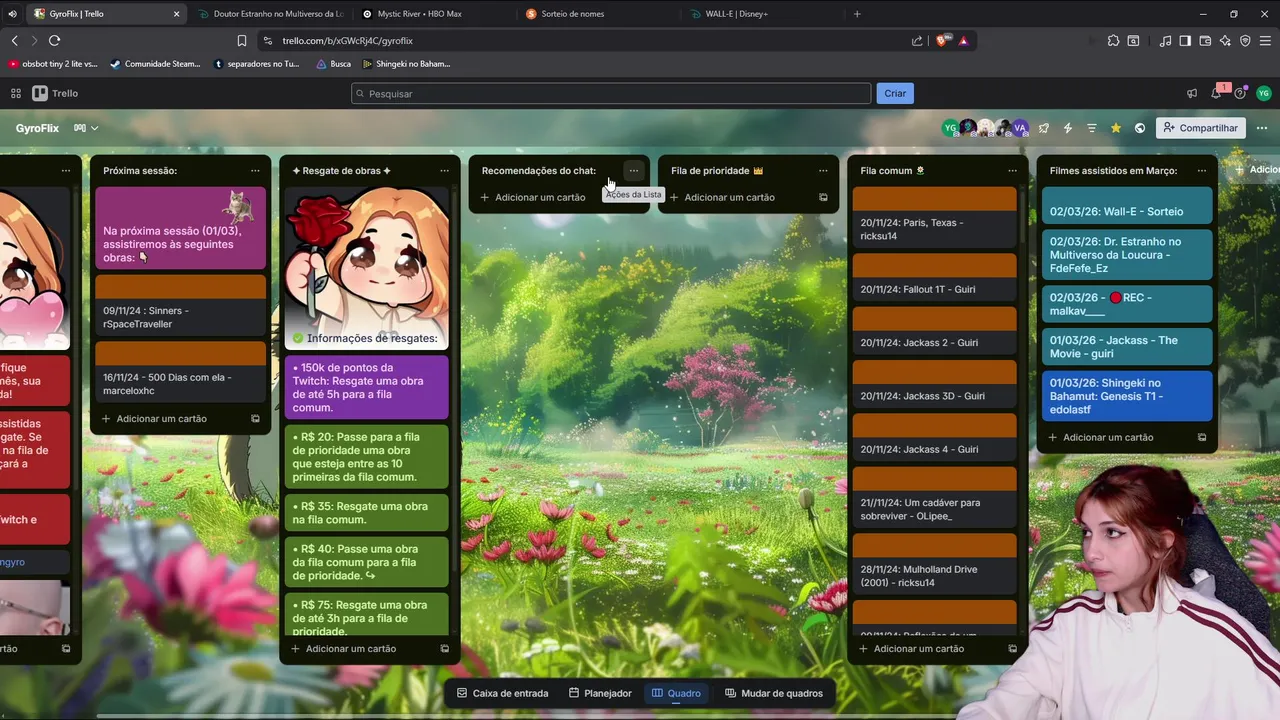Screen dimensions: 1280x720
Task: Create from template in Próxima sessão list
Action: pos(255,419)
